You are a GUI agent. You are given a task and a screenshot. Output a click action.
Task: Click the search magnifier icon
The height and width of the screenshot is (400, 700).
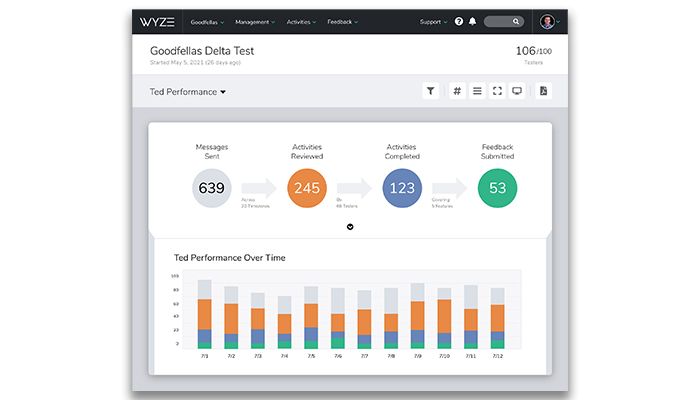pyautogui.click(x=516, y=21)
